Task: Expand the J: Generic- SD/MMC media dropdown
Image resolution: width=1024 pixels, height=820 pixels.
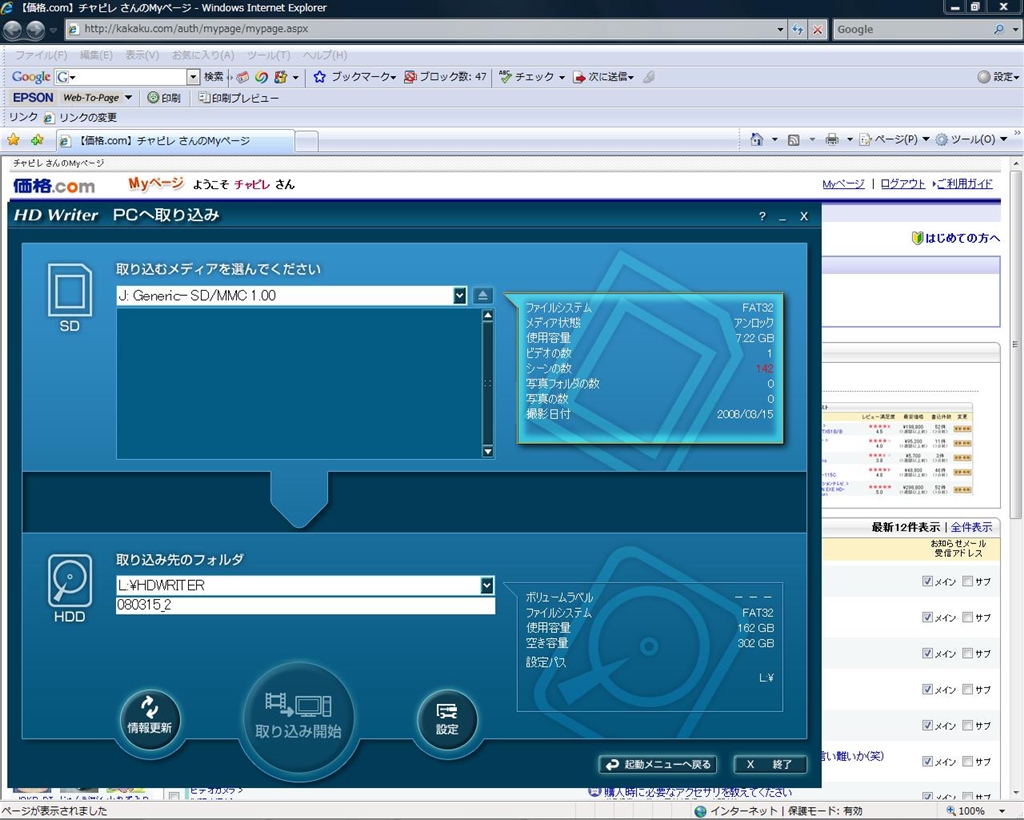Action: (460, 296)
